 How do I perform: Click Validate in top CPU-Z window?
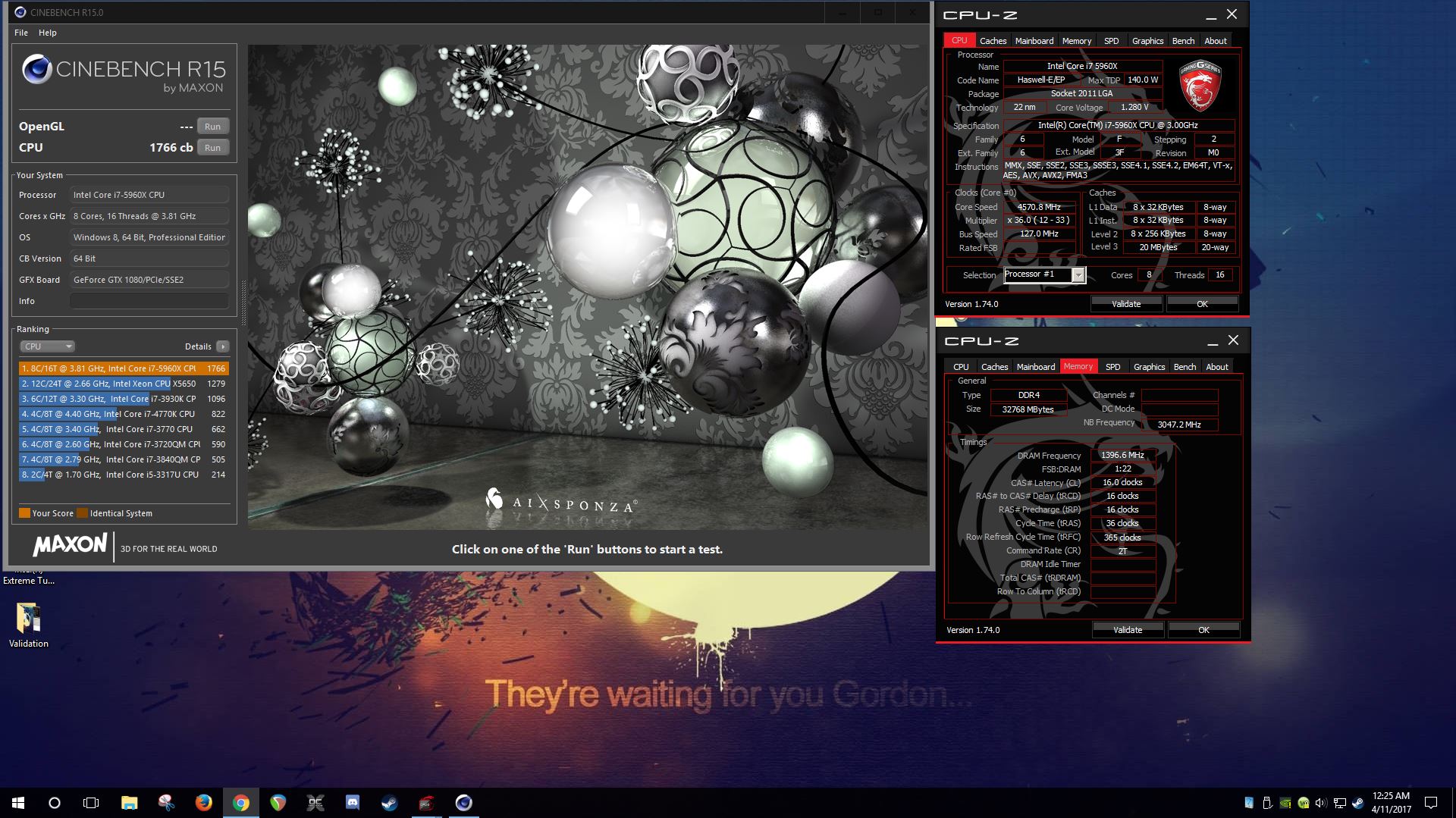tap(1126, 304)
